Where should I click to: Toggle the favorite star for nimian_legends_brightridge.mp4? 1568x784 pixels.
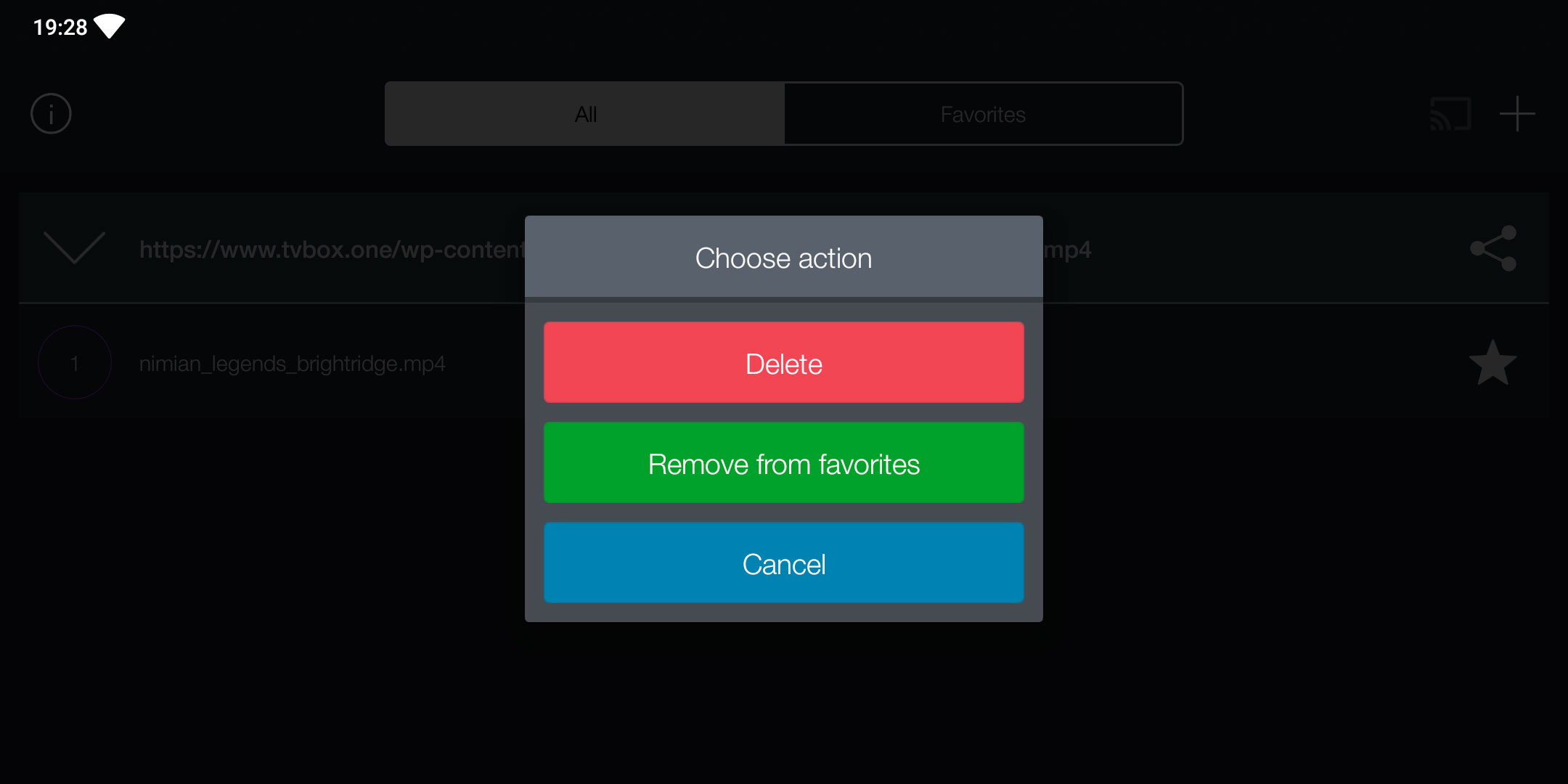click(x=1493, y=363)
